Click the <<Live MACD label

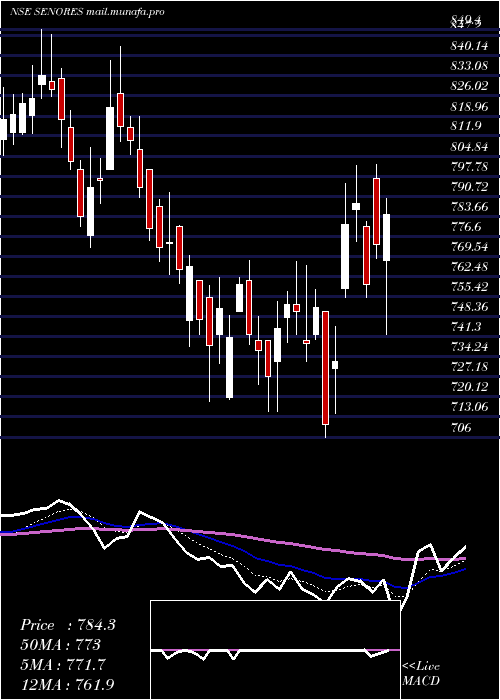(x=421, y=673)
